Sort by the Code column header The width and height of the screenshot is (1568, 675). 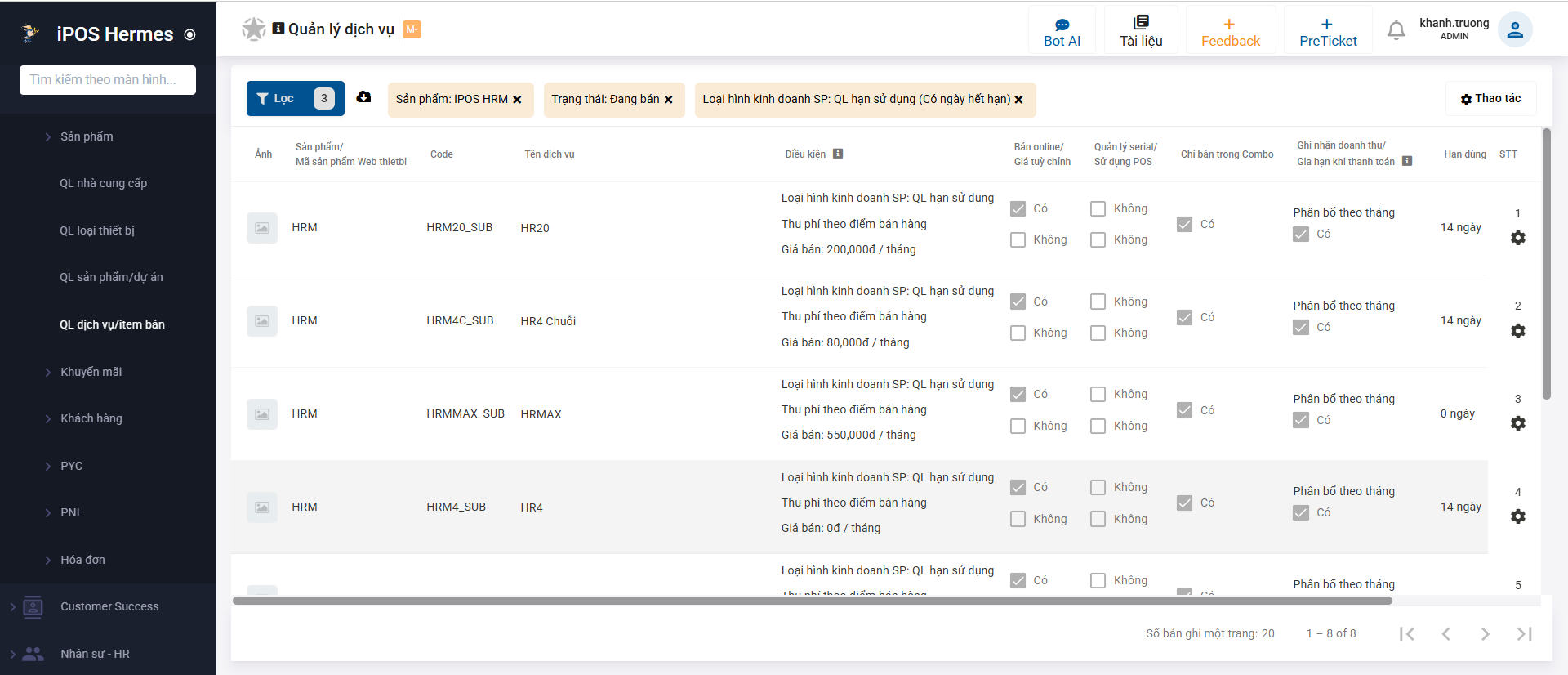click(442, 154)
